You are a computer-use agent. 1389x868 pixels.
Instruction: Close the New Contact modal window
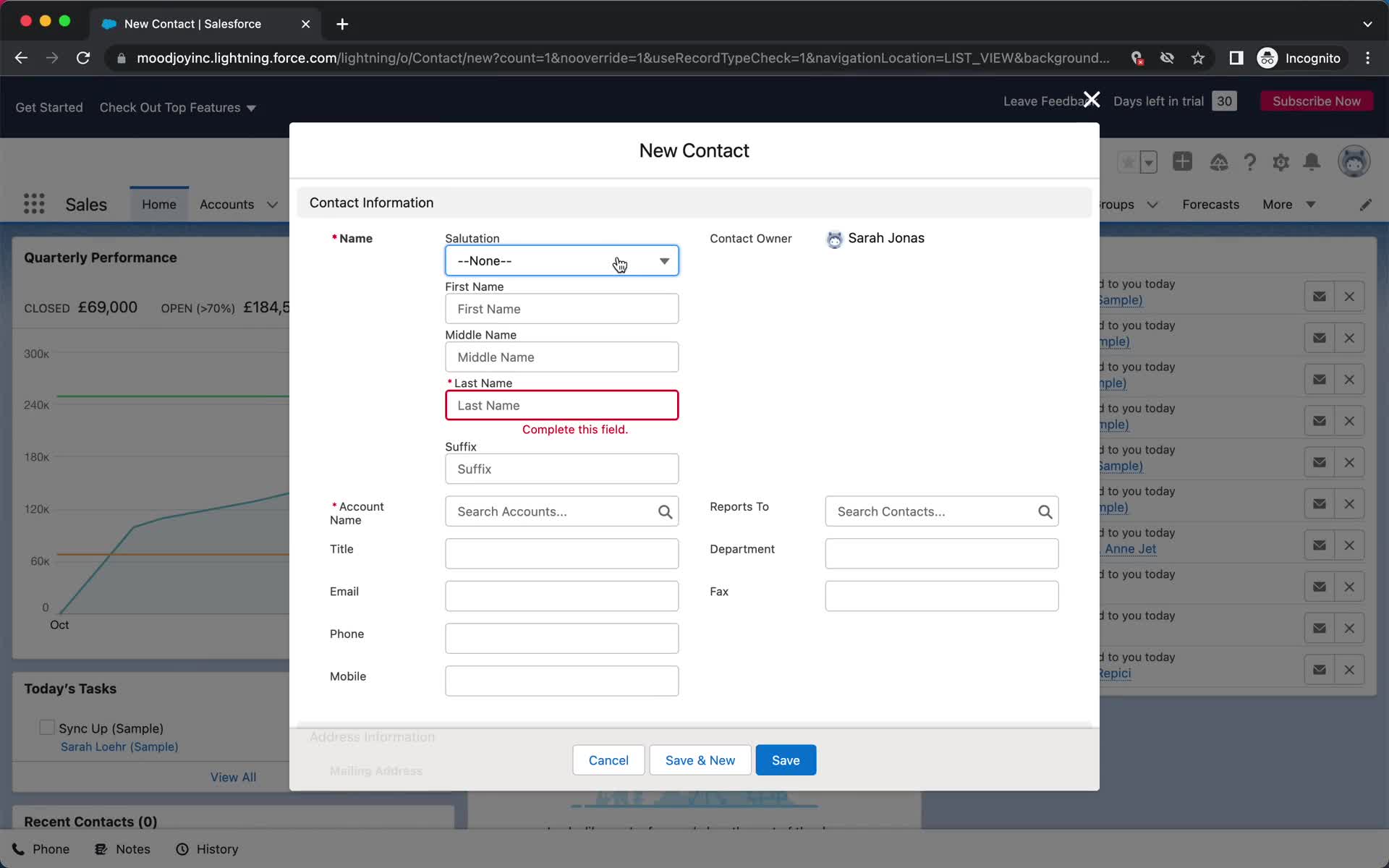coord(1092,100)
